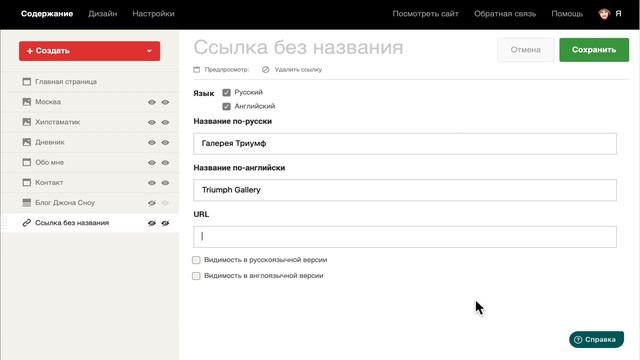This screenshot has height=360, width=640.
Task: Click the Предпросмотр window icon
Action: [x=197, y=70]
